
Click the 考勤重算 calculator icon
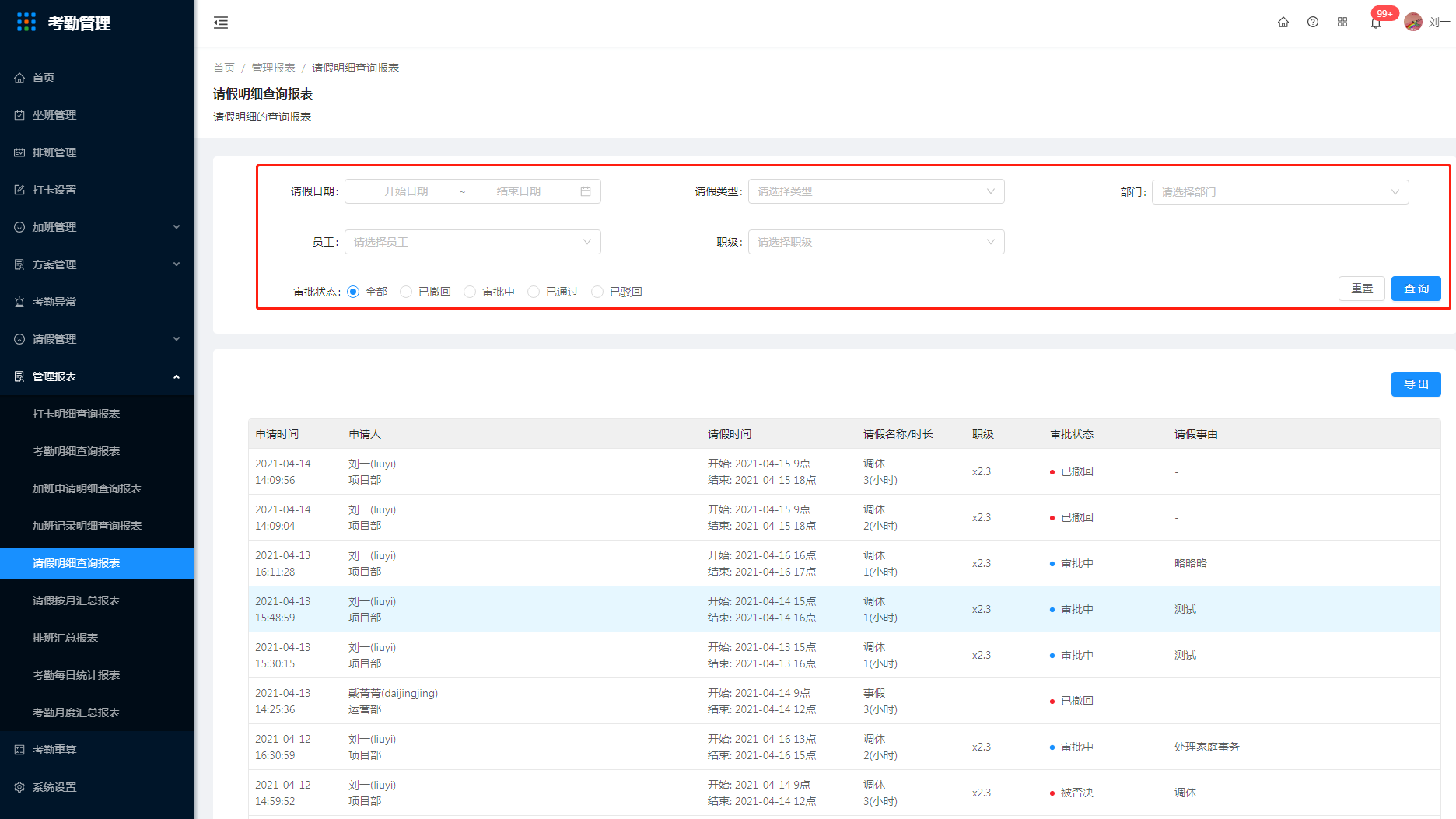[19, 750]
